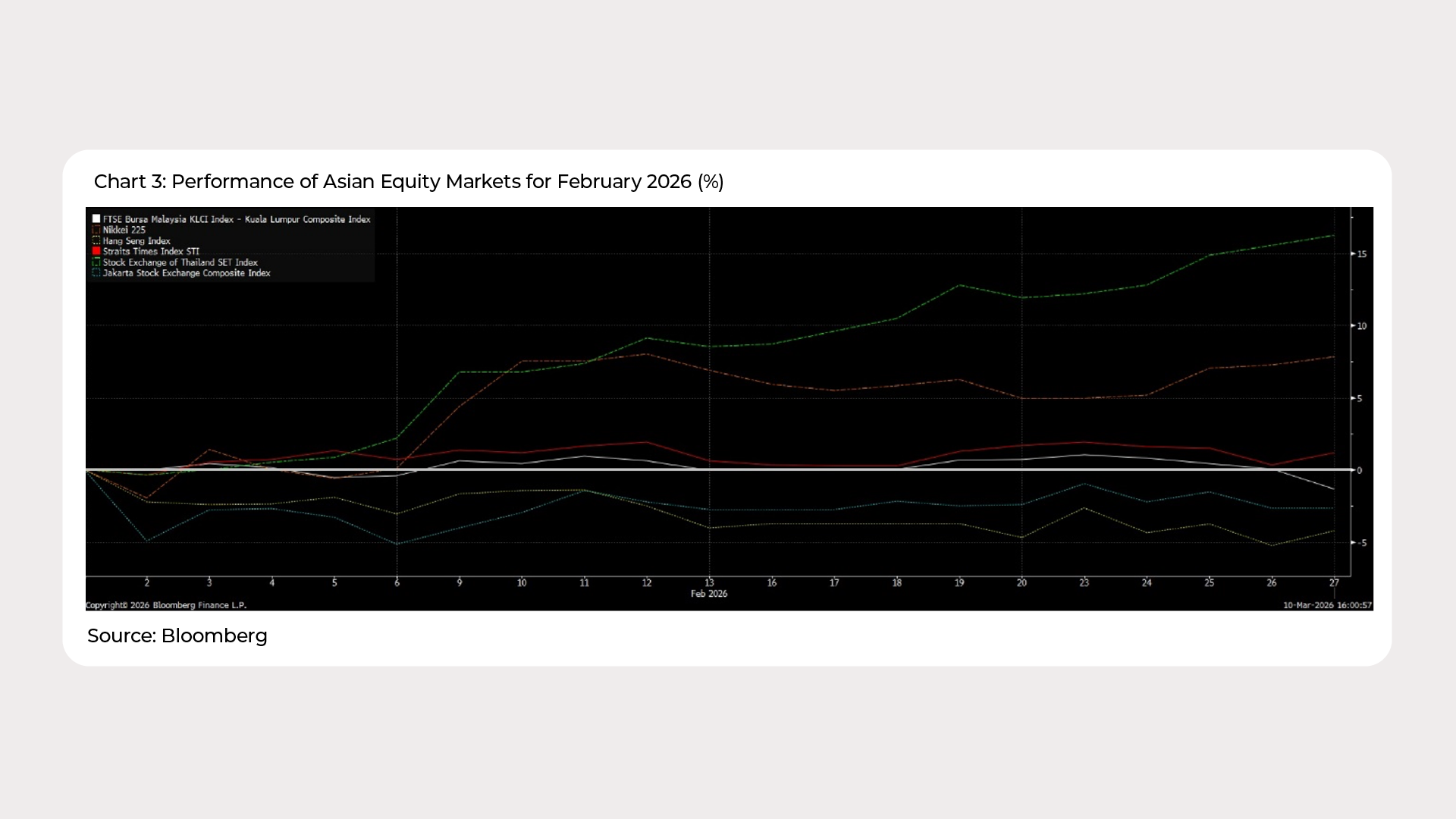Select the white FTSE Bursa Malaysia KLCI legend swatch
This screenshot has width=1456, height=819.
96,218
